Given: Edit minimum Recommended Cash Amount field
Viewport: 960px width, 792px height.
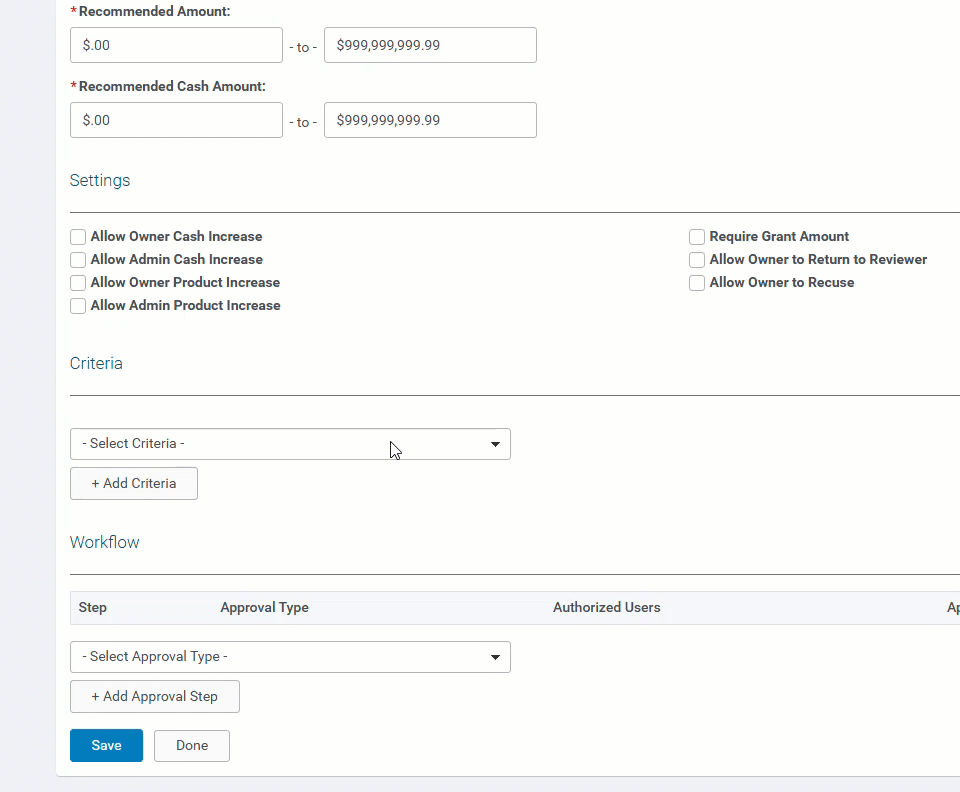Looking at the screenshot, I should tap(176, 120).
